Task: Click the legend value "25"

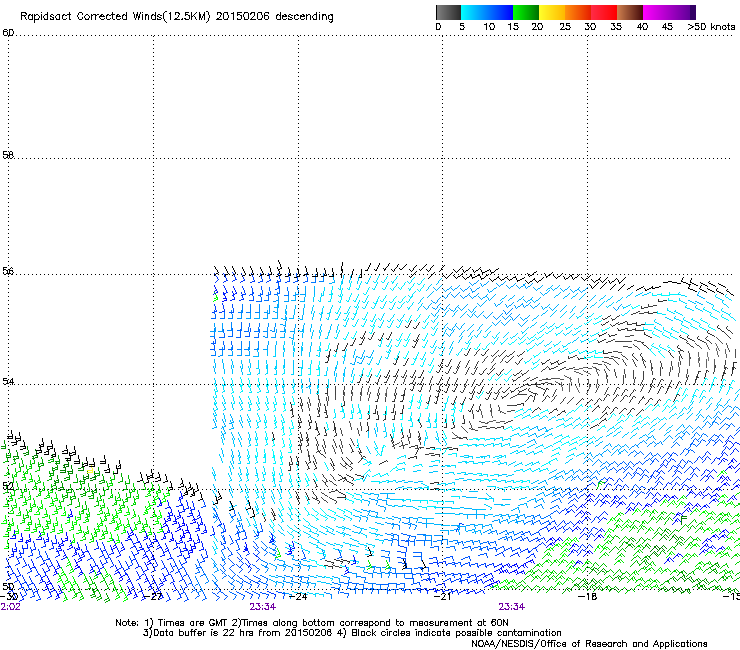Action: coord(565,27)
